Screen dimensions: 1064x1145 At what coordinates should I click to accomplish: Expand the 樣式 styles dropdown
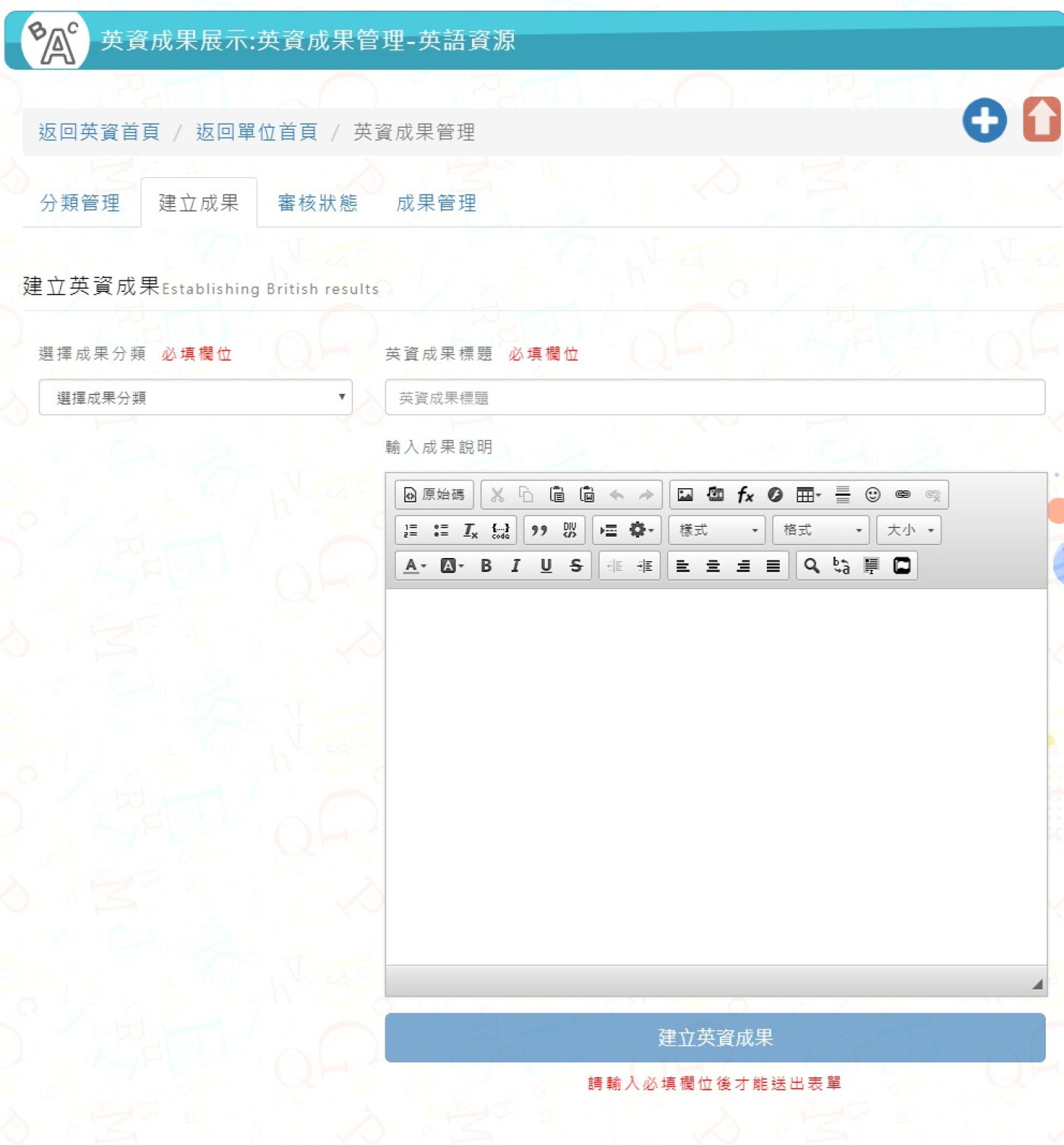(718, 531)
